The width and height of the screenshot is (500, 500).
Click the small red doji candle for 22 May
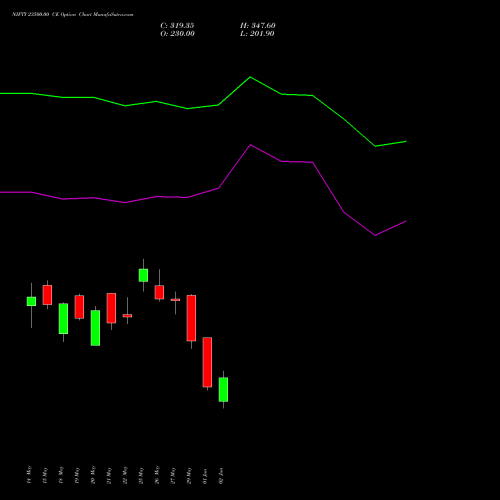tap(127, 315)
